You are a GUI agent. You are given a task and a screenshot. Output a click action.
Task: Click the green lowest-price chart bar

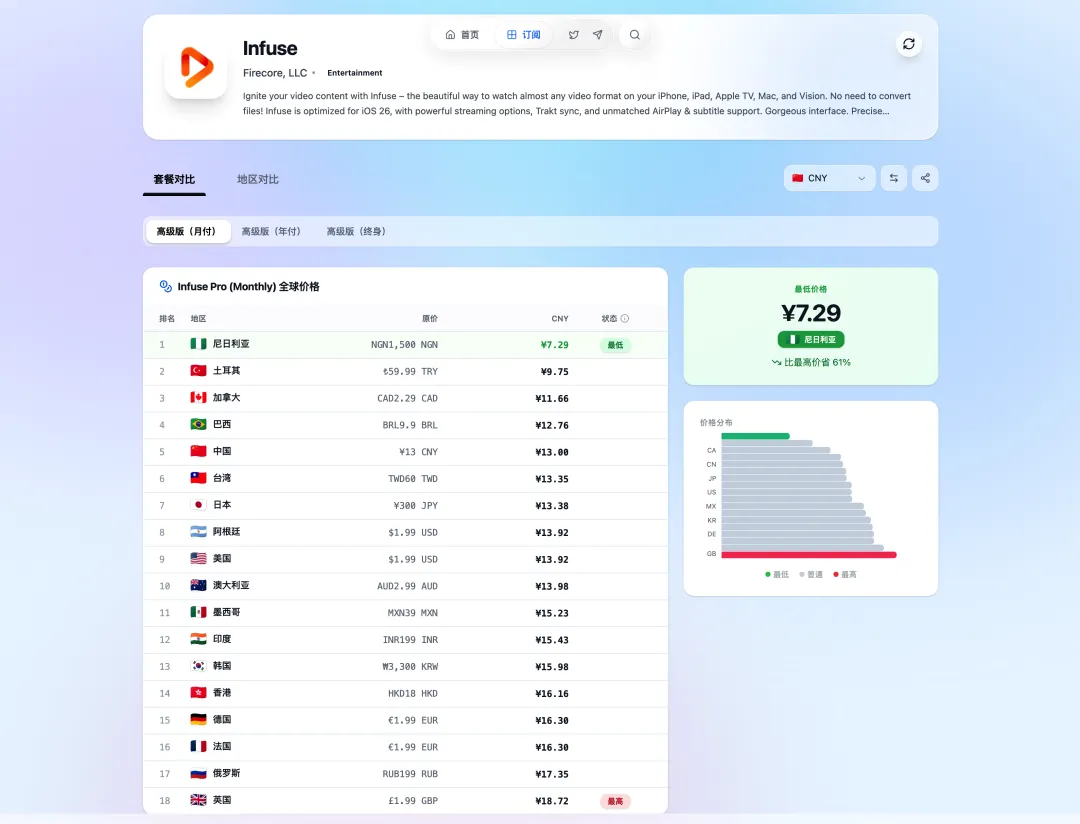[x=755, y=436]
